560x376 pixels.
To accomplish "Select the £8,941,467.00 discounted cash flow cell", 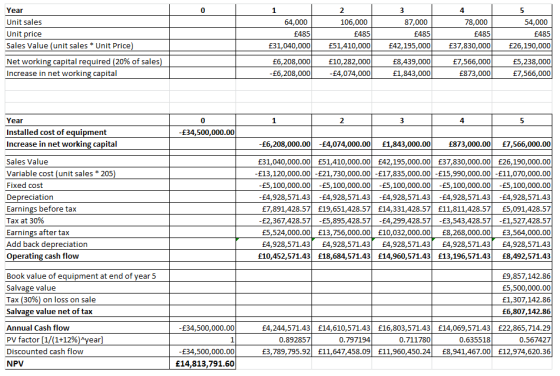I will [x=461, y=351].
